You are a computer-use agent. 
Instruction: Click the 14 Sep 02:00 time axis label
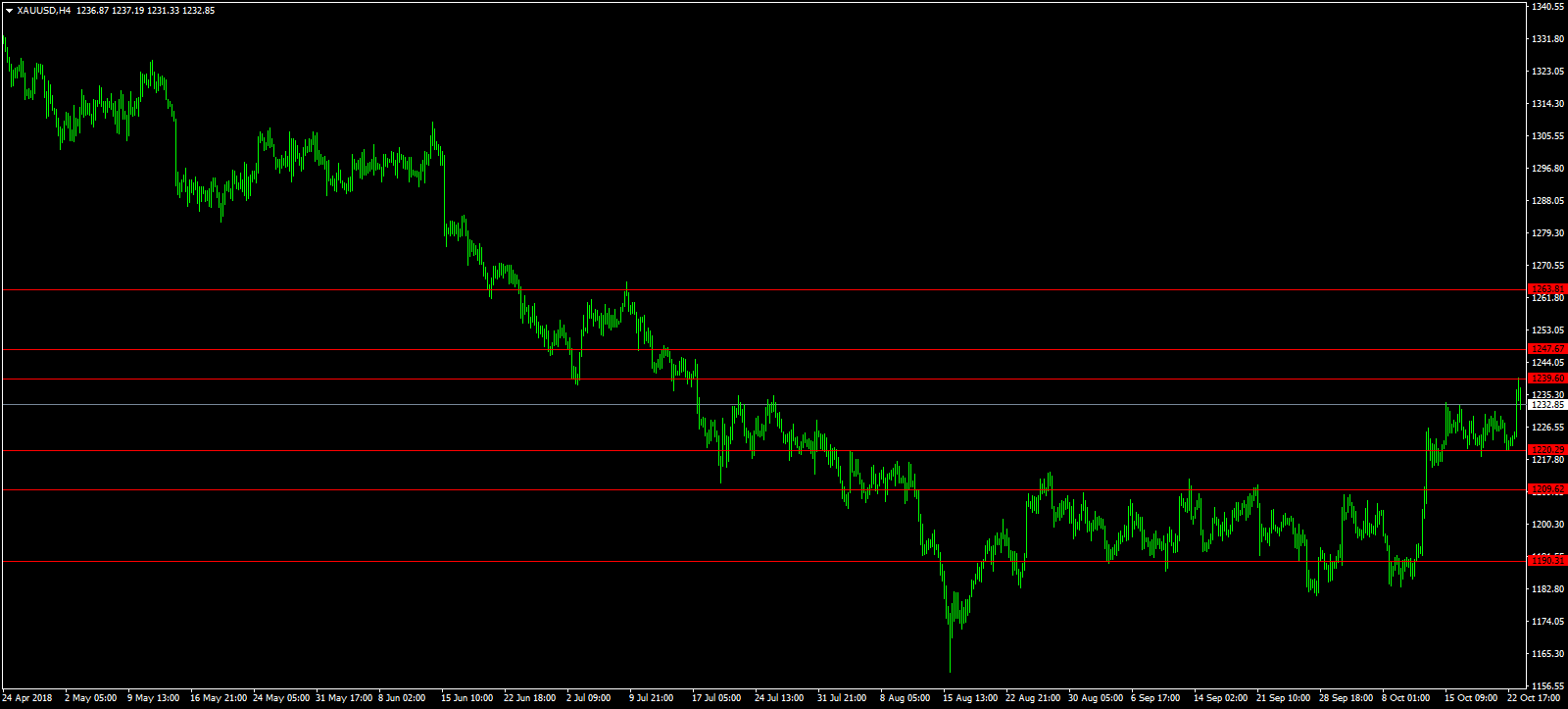point(1220,699)
